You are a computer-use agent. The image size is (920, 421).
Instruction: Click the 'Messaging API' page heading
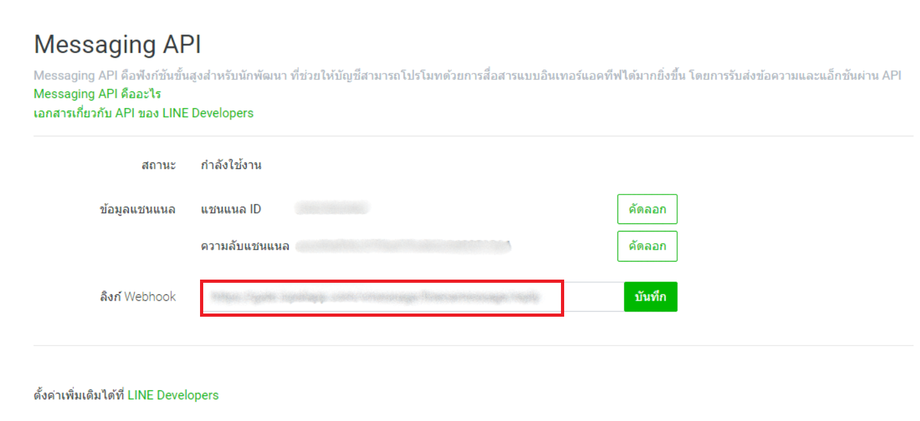pyautogui.click(x=118, y=44)
